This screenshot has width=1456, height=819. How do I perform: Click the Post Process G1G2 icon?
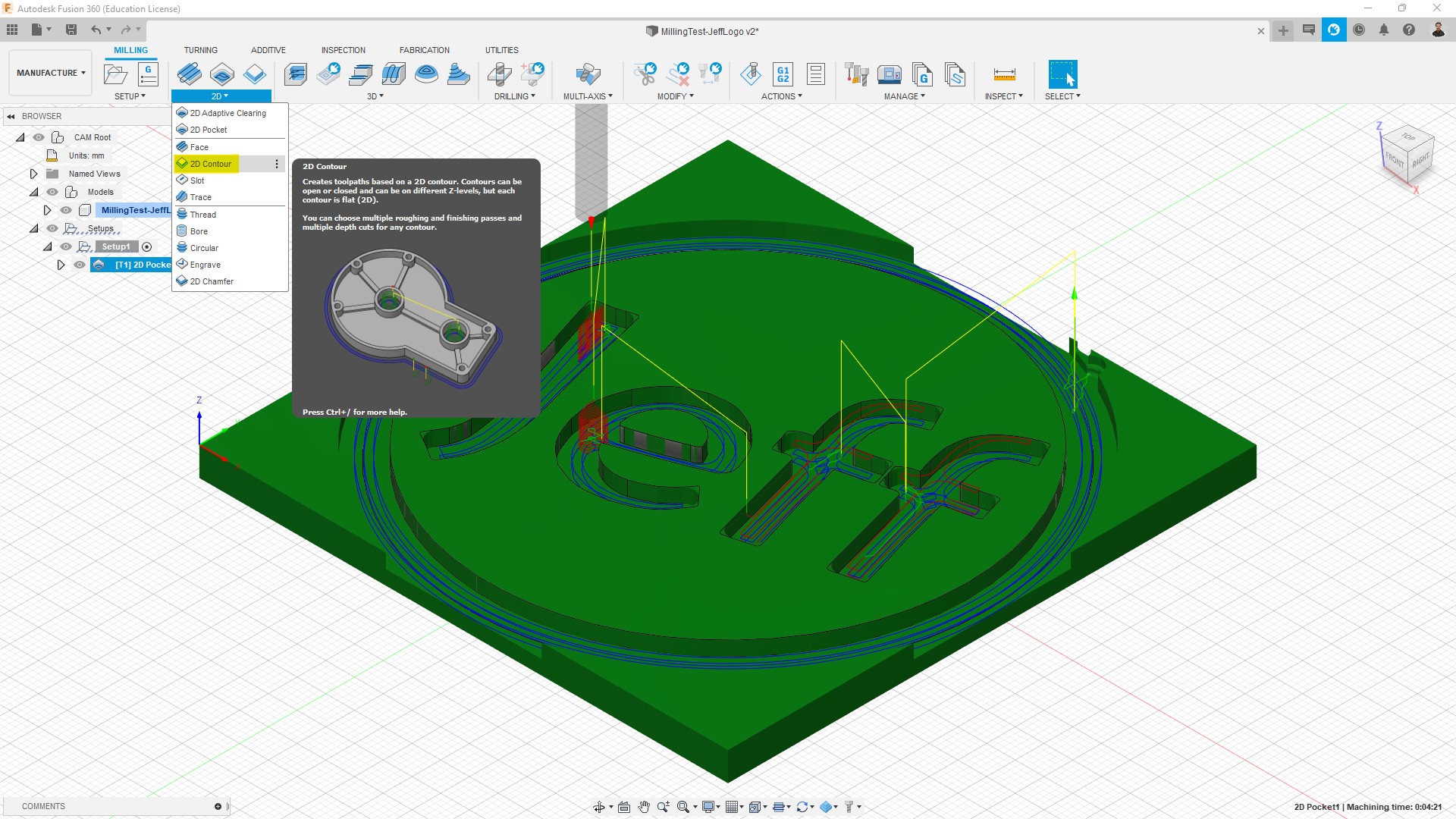(783, 74)
